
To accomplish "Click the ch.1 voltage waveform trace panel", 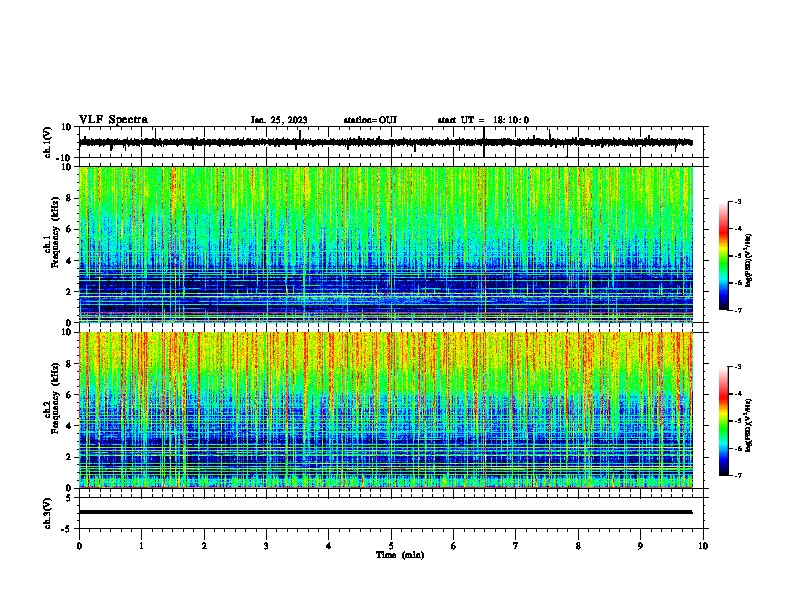I will [x=393, y=142].
